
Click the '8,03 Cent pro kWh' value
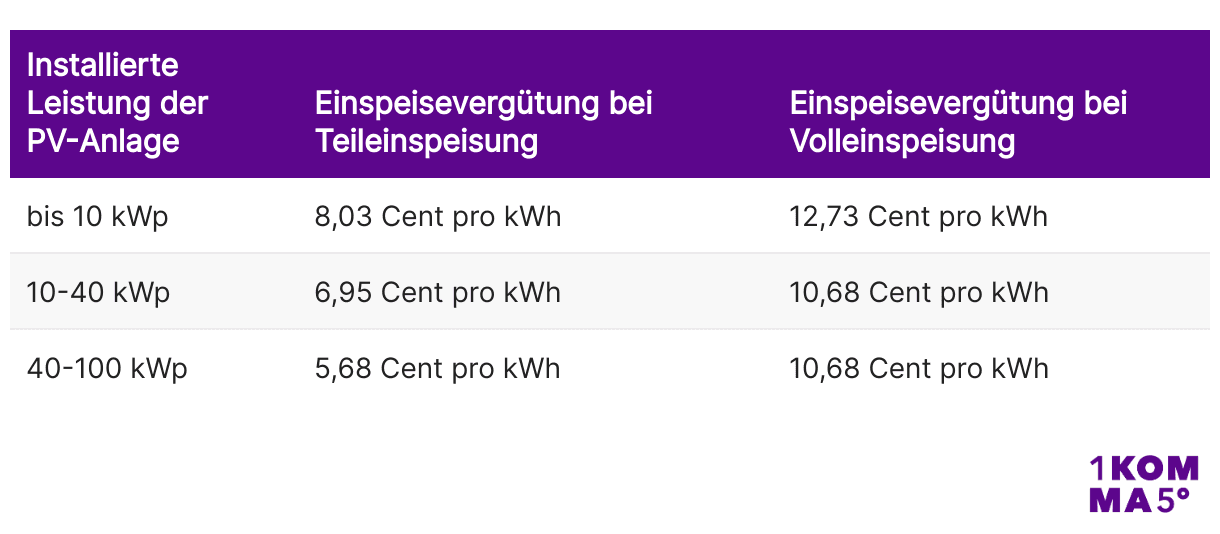438,216
